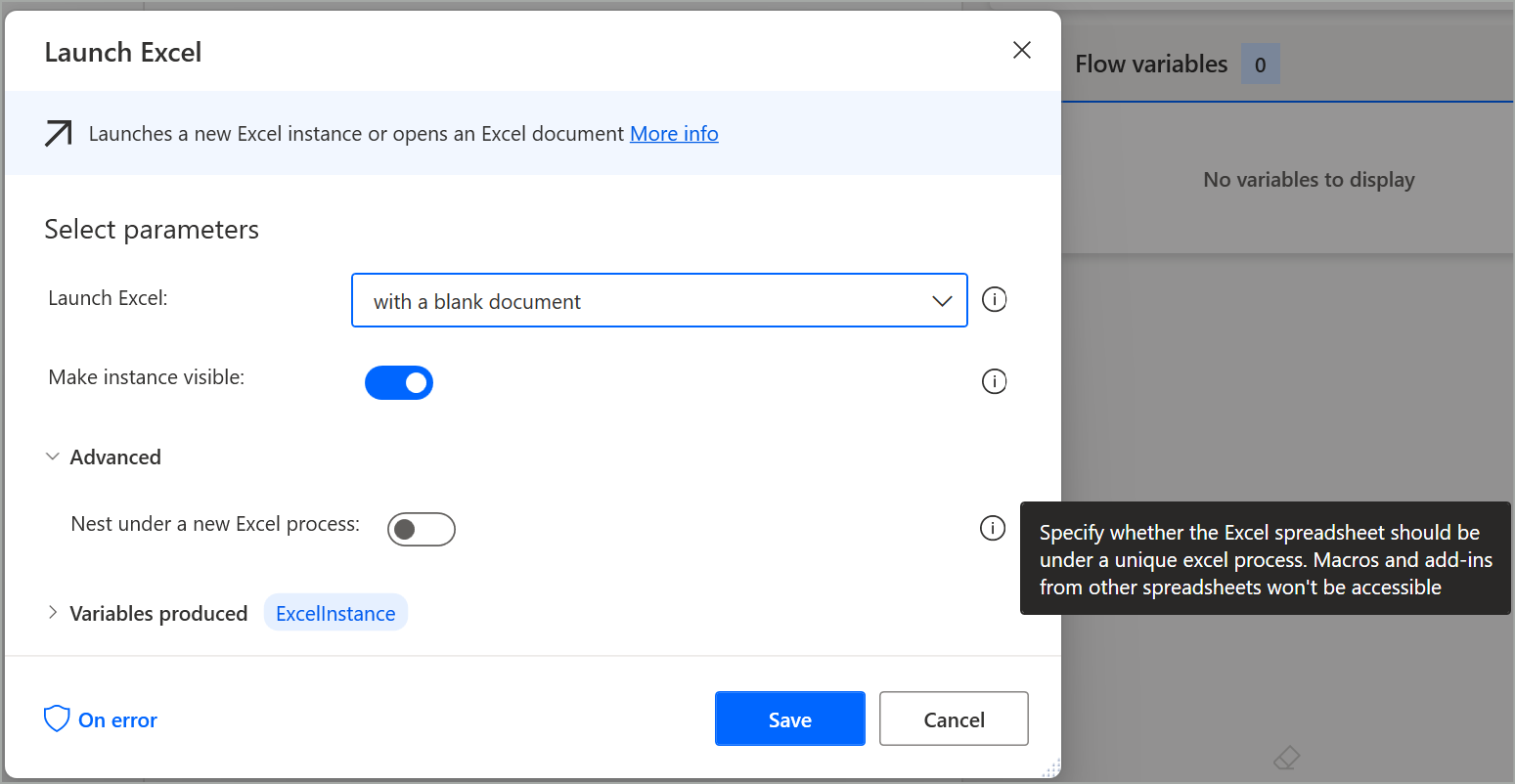Click the 'Launch Excel:' field label
The image size is (1515, 784).
(x=108, y=298)
